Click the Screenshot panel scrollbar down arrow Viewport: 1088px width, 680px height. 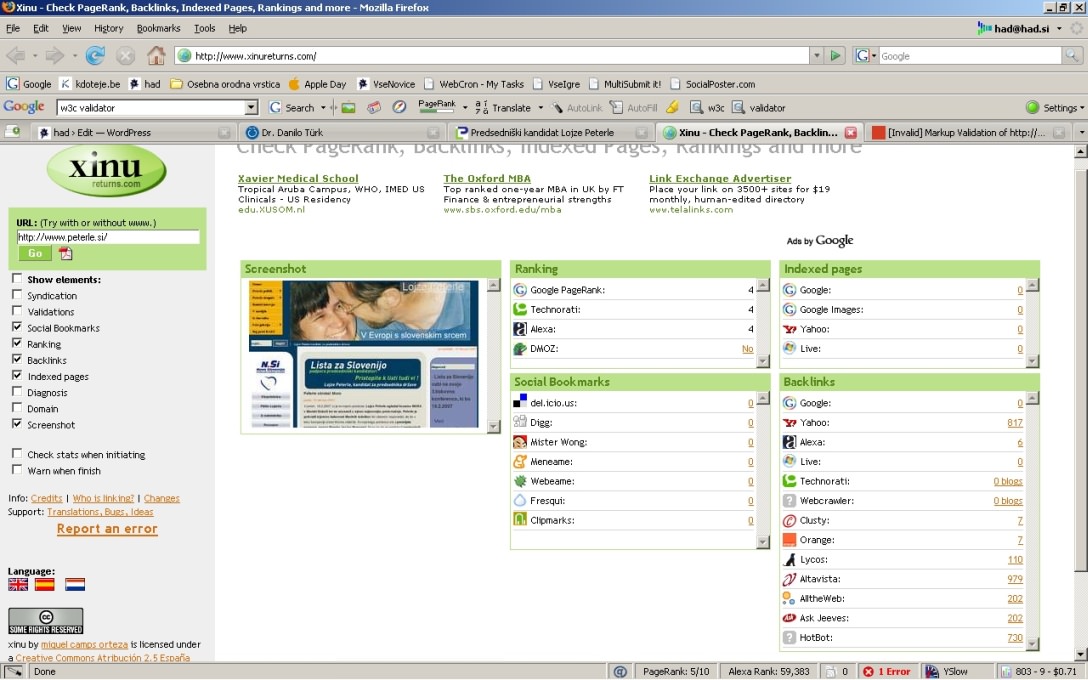(x=493, y=427)
